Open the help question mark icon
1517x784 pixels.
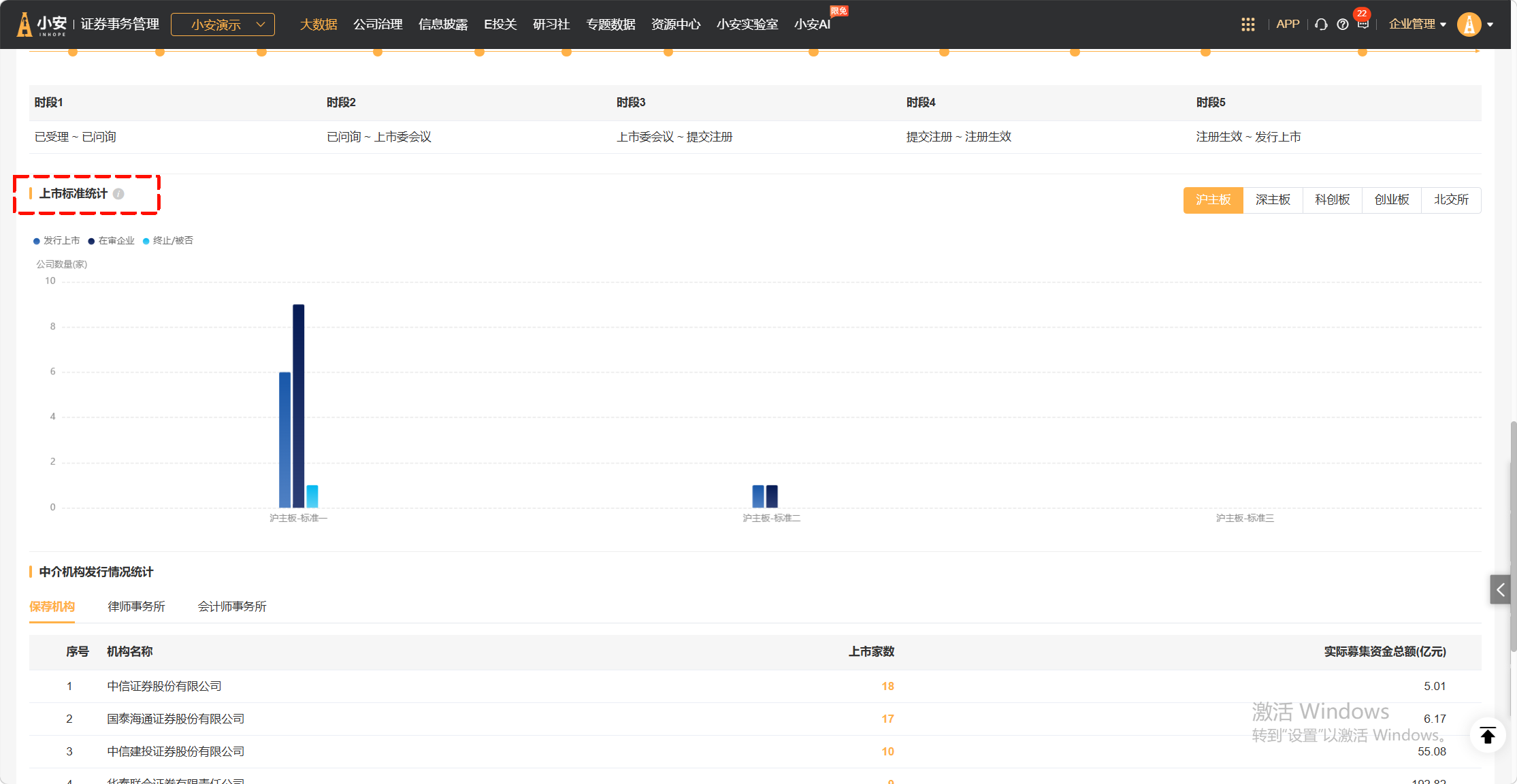pyautogui.click(x=1342, y=24)
